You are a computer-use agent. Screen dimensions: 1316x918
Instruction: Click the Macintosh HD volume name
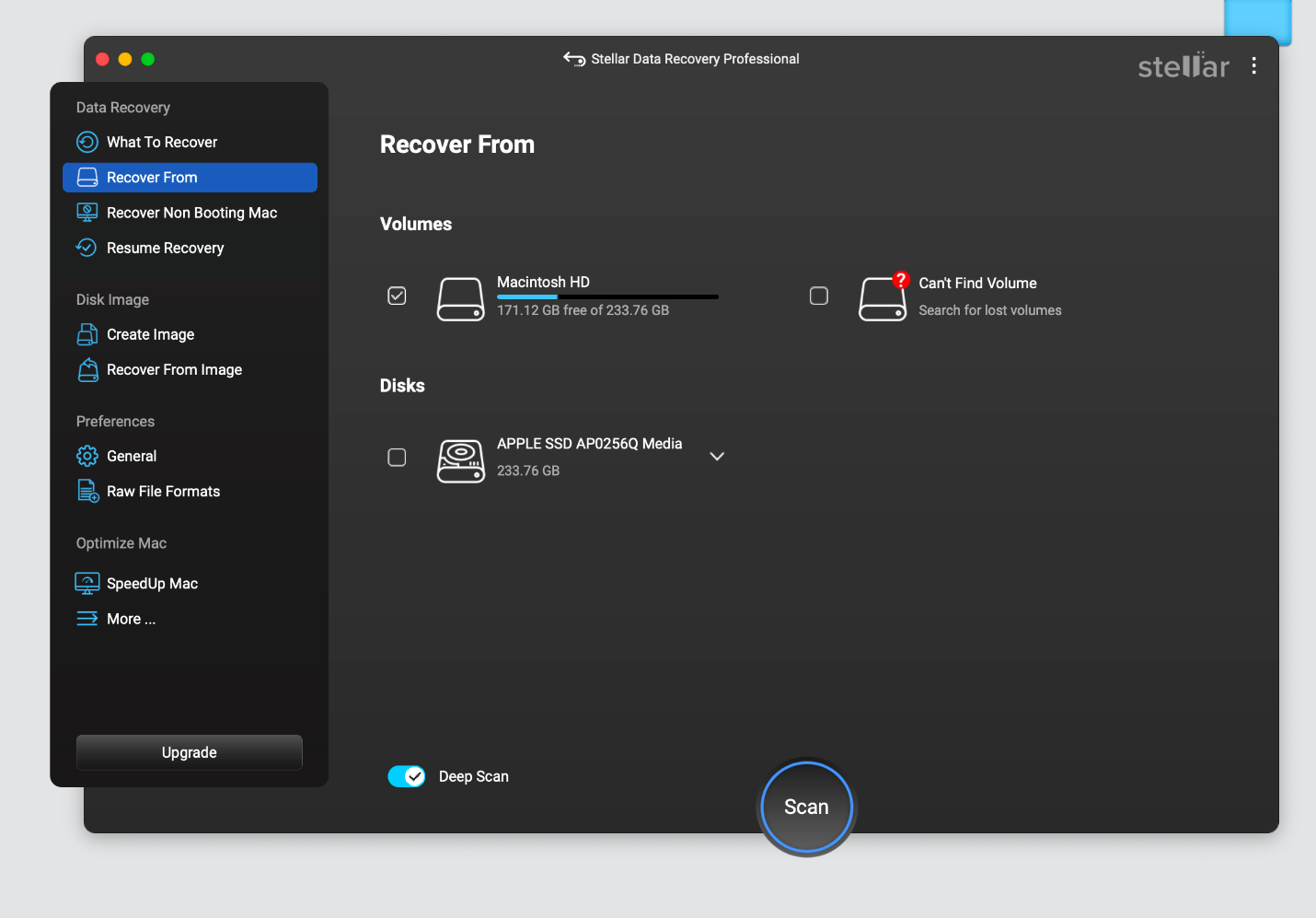click(543, 282)
